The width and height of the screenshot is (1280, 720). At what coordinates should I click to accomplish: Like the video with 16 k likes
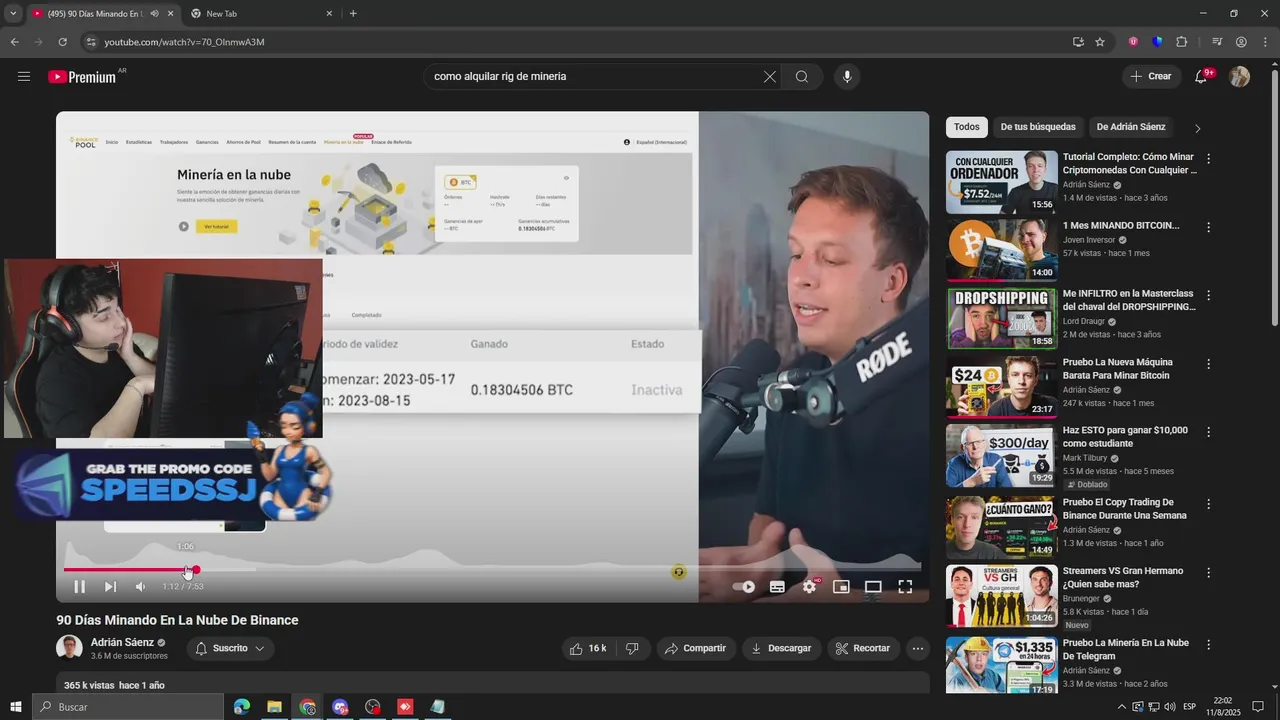coord(588,648)
